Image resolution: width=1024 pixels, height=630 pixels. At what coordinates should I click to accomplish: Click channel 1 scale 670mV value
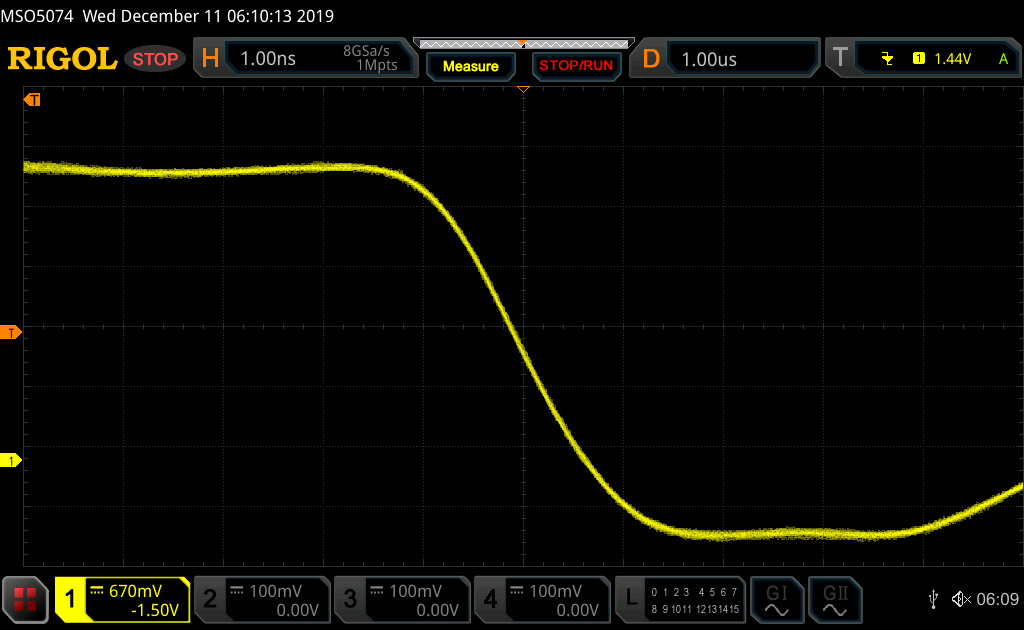click(135, 591)
